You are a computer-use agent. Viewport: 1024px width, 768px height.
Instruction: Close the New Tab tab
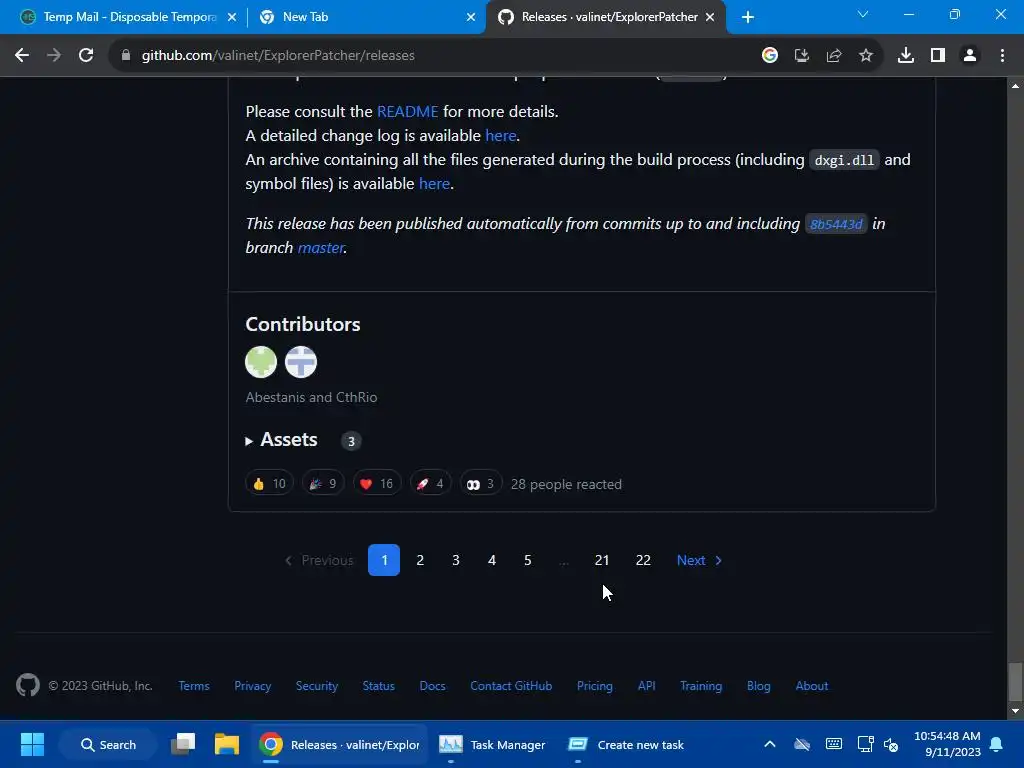(x=471, y=17)
